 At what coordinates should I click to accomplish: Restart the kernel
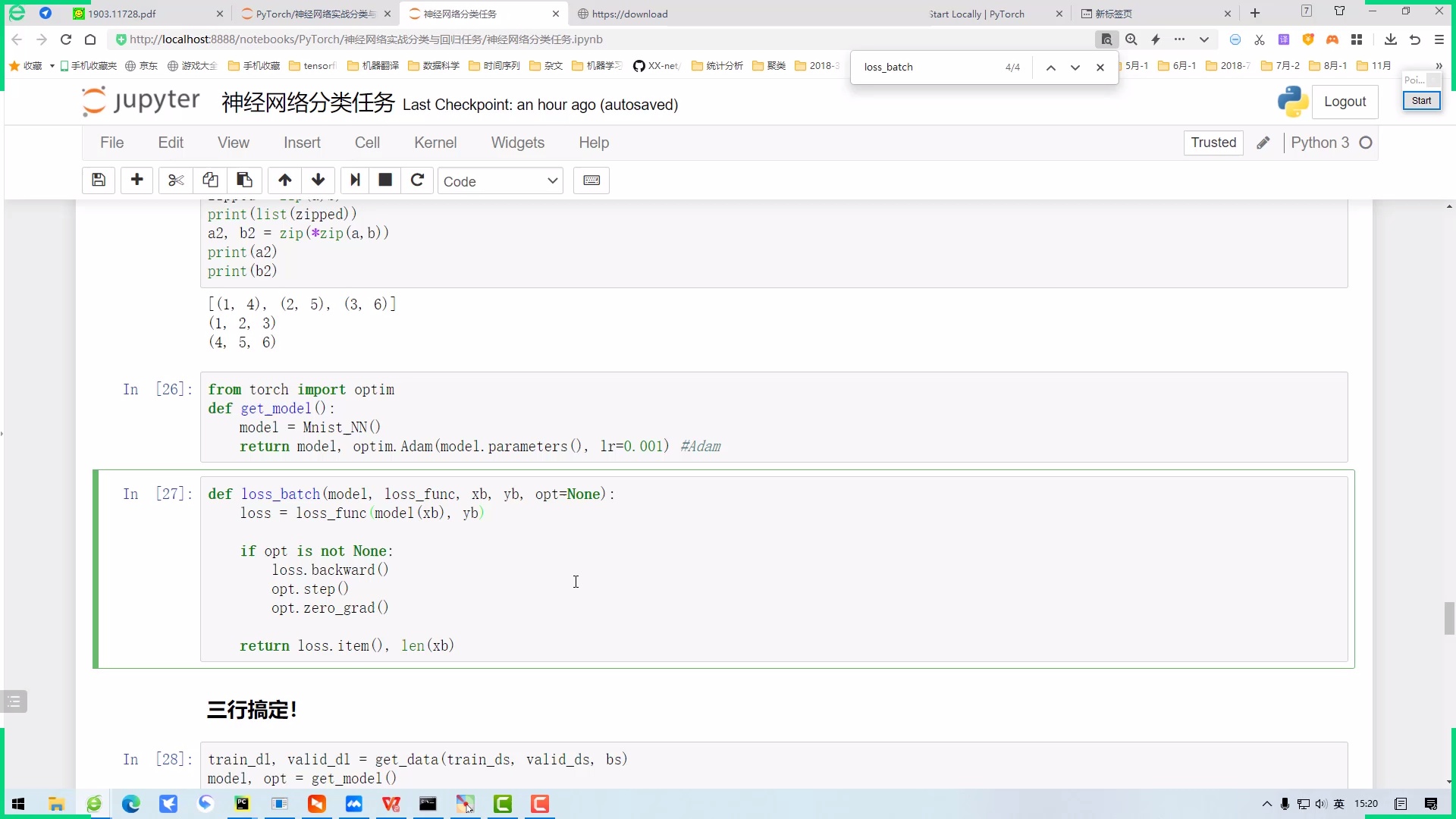(x=418, y=180)
